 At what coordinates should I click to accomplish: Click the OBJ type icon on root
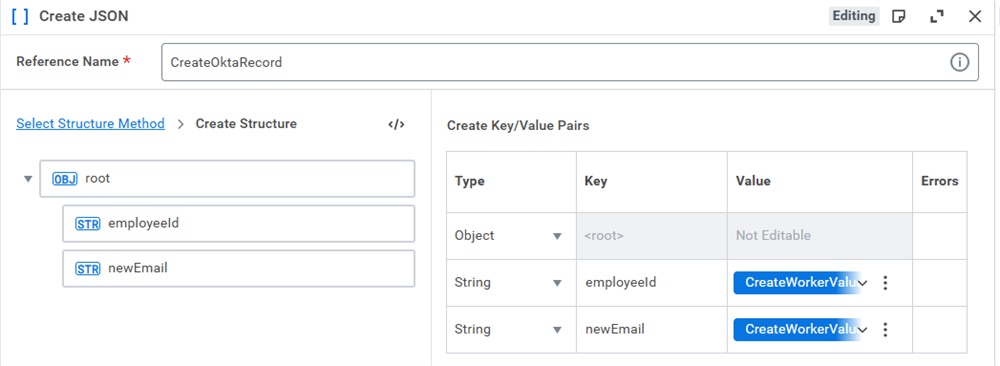(x=64, y=179)
